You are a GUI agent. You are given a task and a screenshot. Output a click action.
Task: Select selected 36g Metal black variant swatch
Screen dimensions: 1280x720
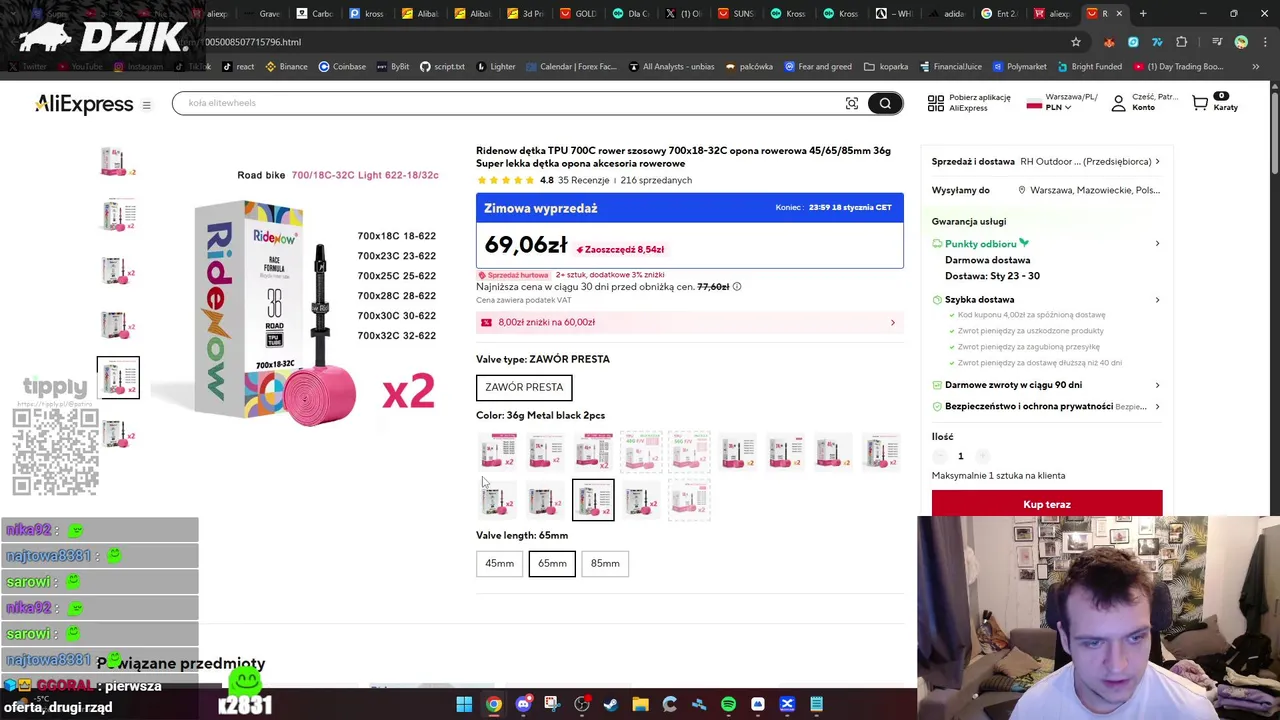click(x=593, y=500)
